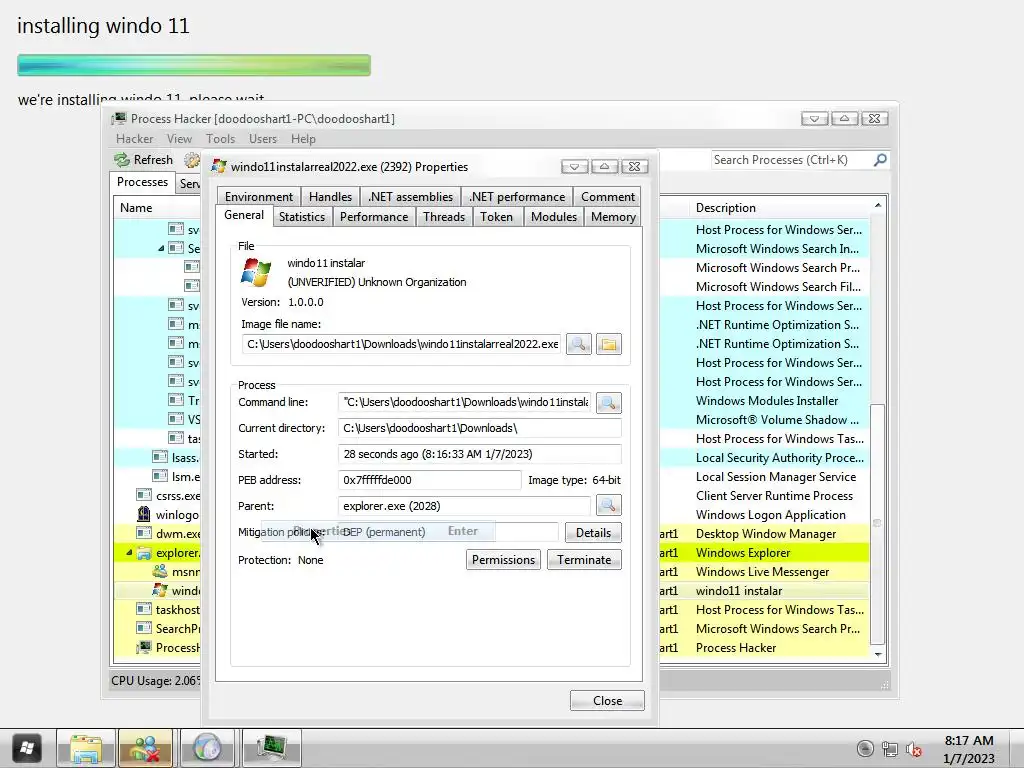Click the windo11 process flag icon in tree

pyautogui.click(x=160, y=590)
